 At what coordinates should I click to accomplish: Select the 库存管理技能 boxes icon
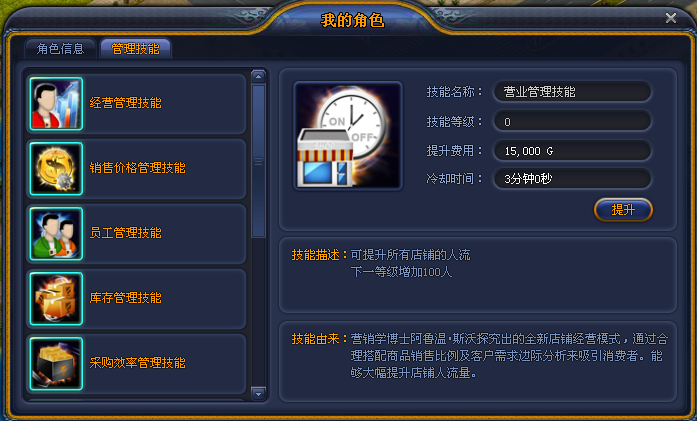[x=56, y=298]
